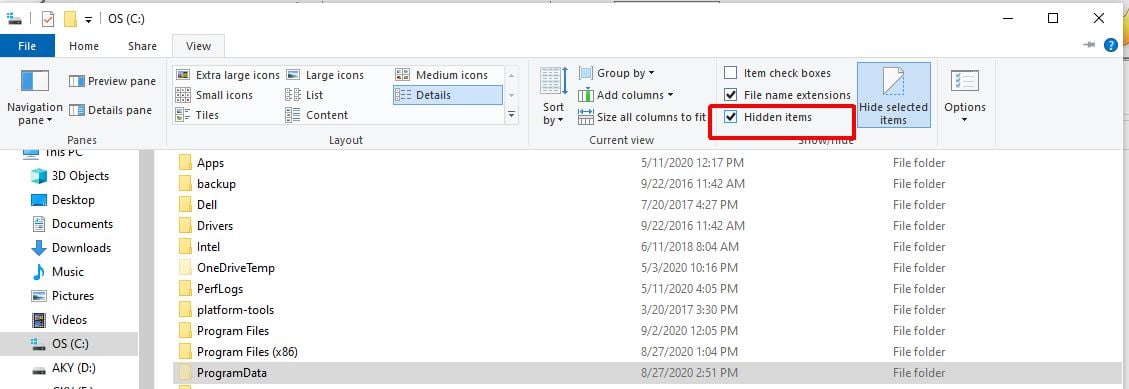Click the Help question mark icon
Viewport: 1129px width, 389px height.
[1111, 45]
